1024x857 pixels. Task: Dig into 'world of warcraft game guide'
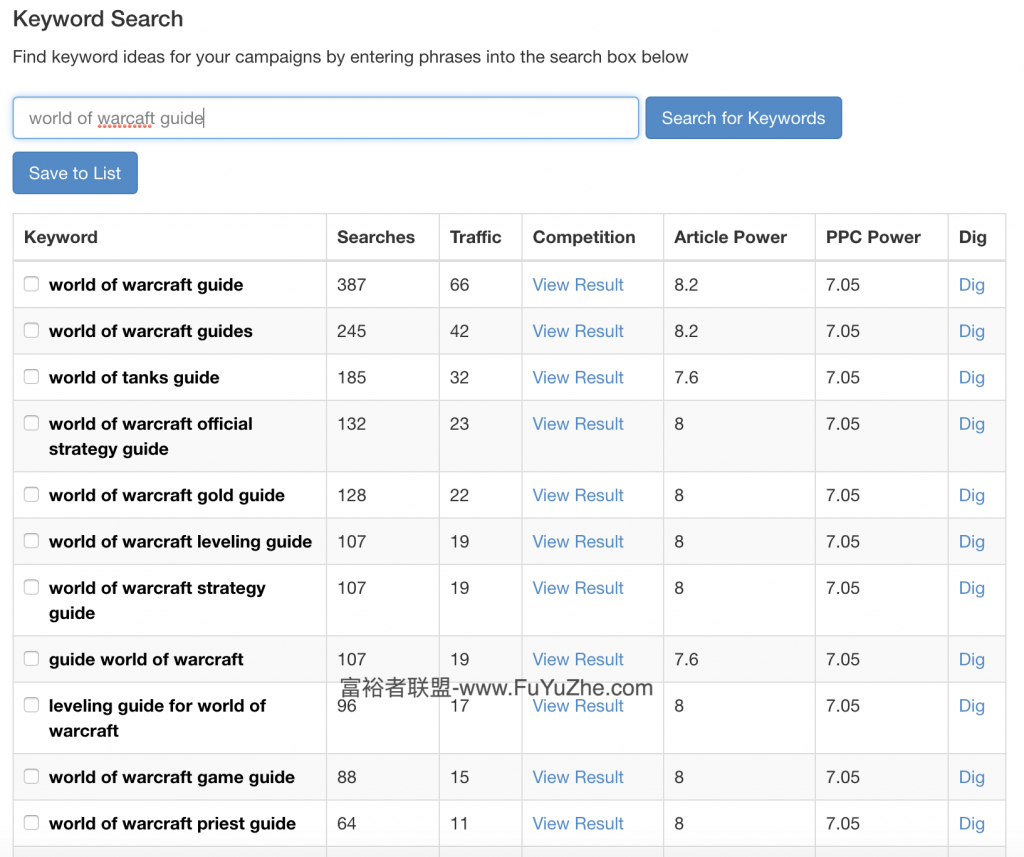pos(972,777)
